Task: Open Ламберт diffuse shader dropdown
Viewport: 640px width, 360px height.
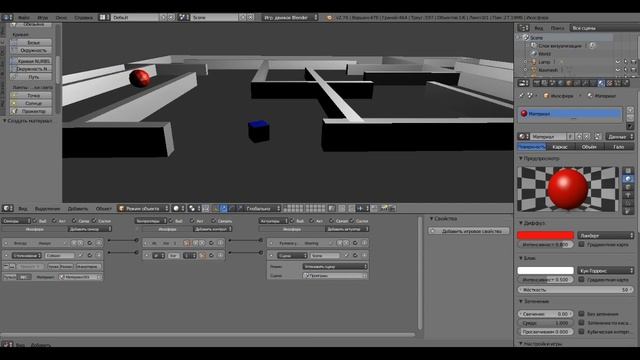Action: pyautogui.click(x=606, y=236)
